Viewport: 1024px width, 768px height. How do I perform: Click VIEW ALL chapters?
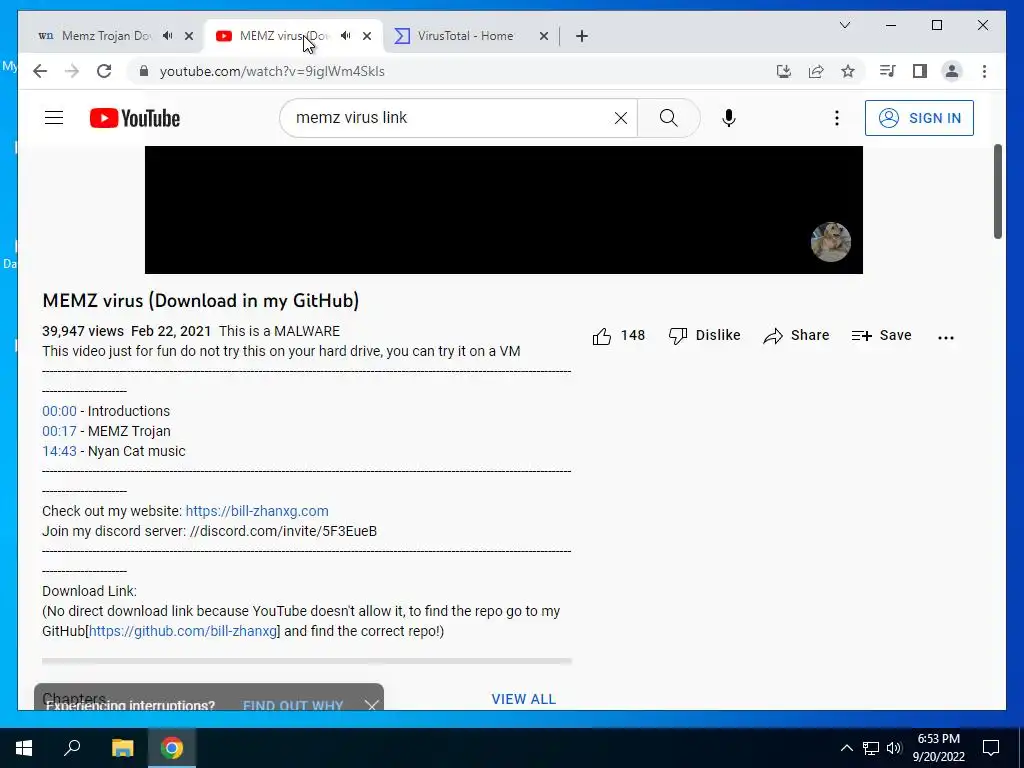coord(523,699)
